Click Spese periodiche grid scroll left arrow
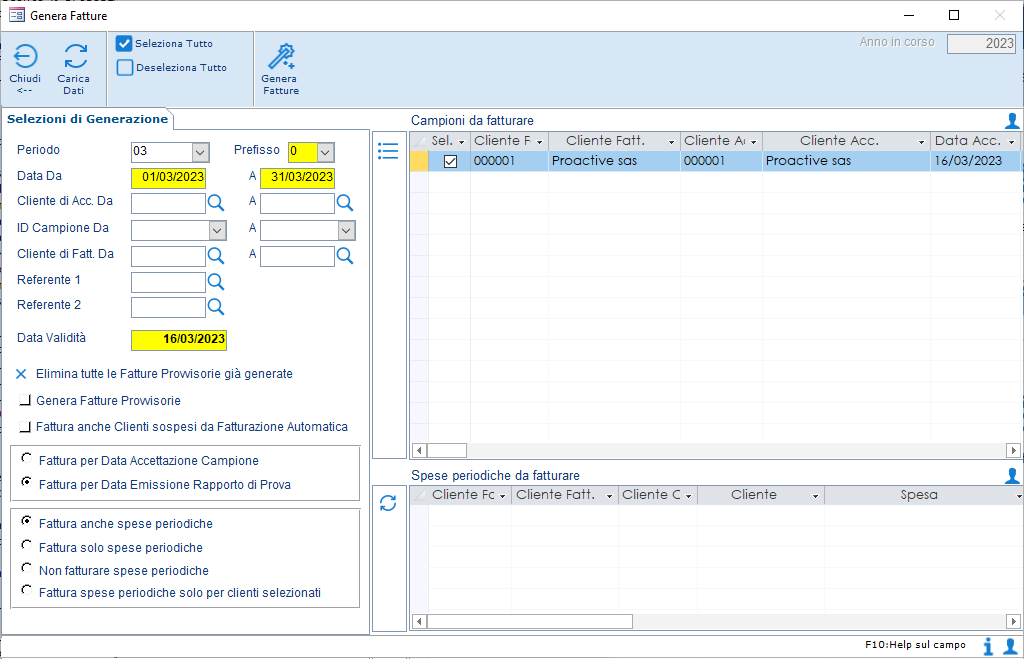The image size is (1024, 660). [419, 621]
